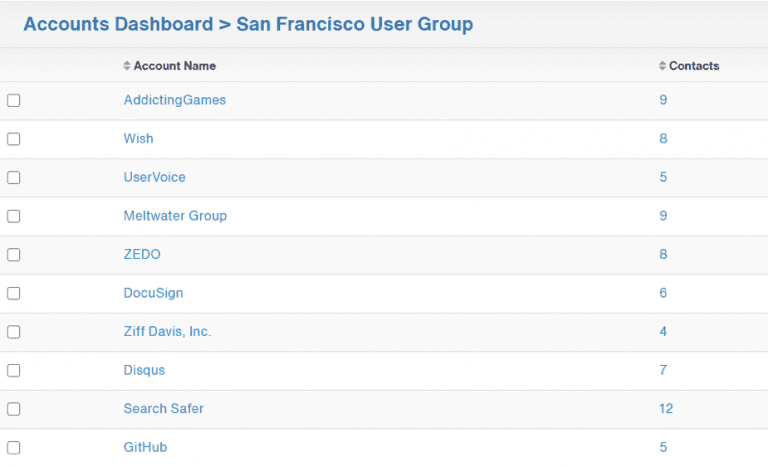
Task: Click the Disqus account link
Action: pos(144,370)
